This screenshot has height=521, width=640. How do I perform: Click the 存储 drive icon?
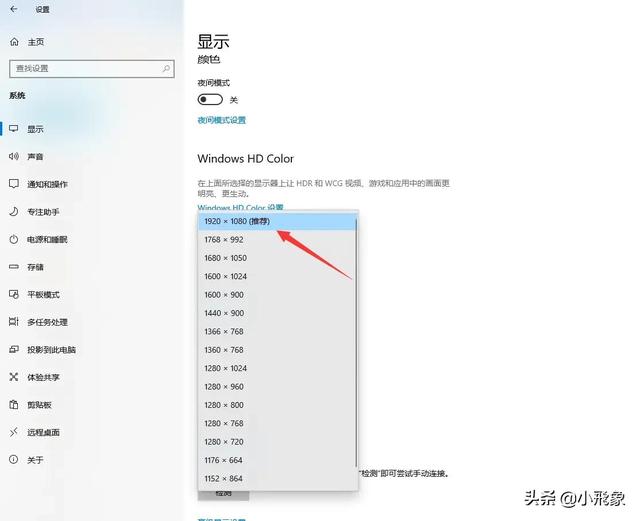[x=14, y=267]
